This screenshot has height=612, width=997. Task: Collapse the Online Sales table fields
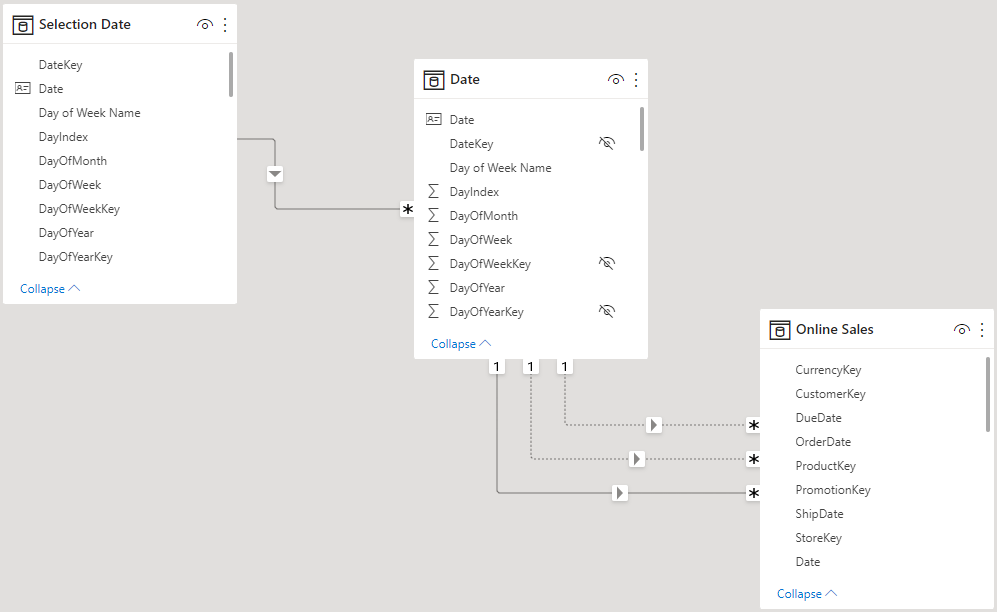pyautogui.click(x=807, y=594)
